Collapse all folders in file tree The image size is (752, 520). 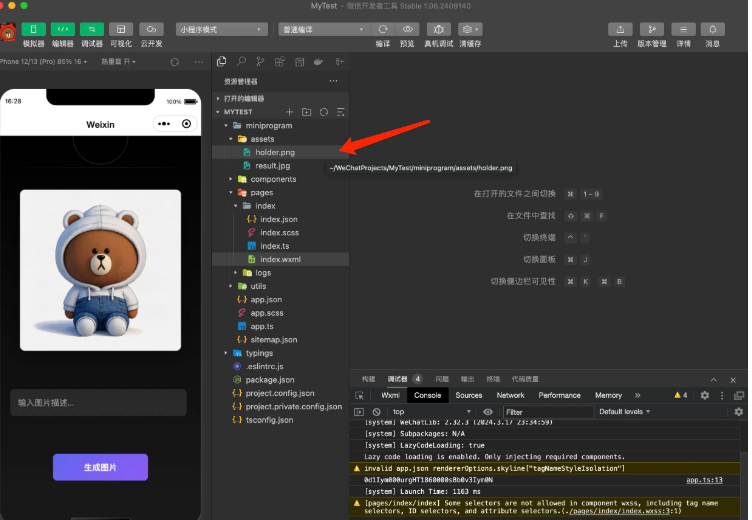pyautogui.click(x=341, y=112)
